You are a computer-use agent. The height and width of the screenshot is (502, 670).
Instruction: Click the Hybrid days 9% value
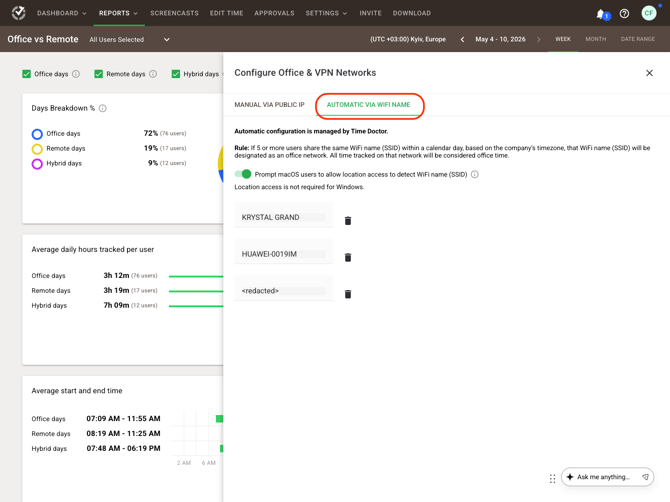pyautogui.click(x=153, y=163)
